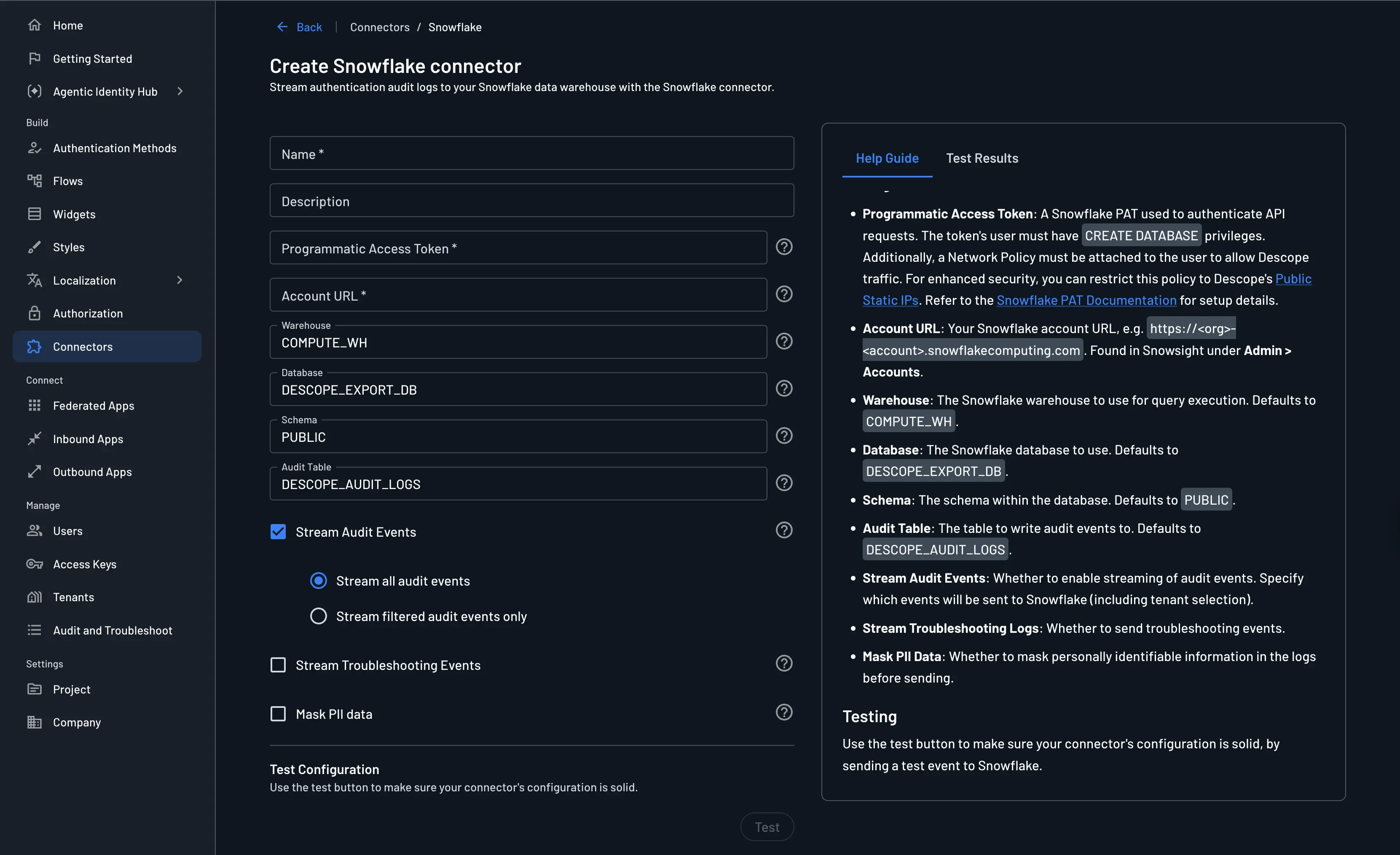This screenshot has height=855, width=1400.
Task: Select Stream filtered audit events only
Action: (318, 616)
